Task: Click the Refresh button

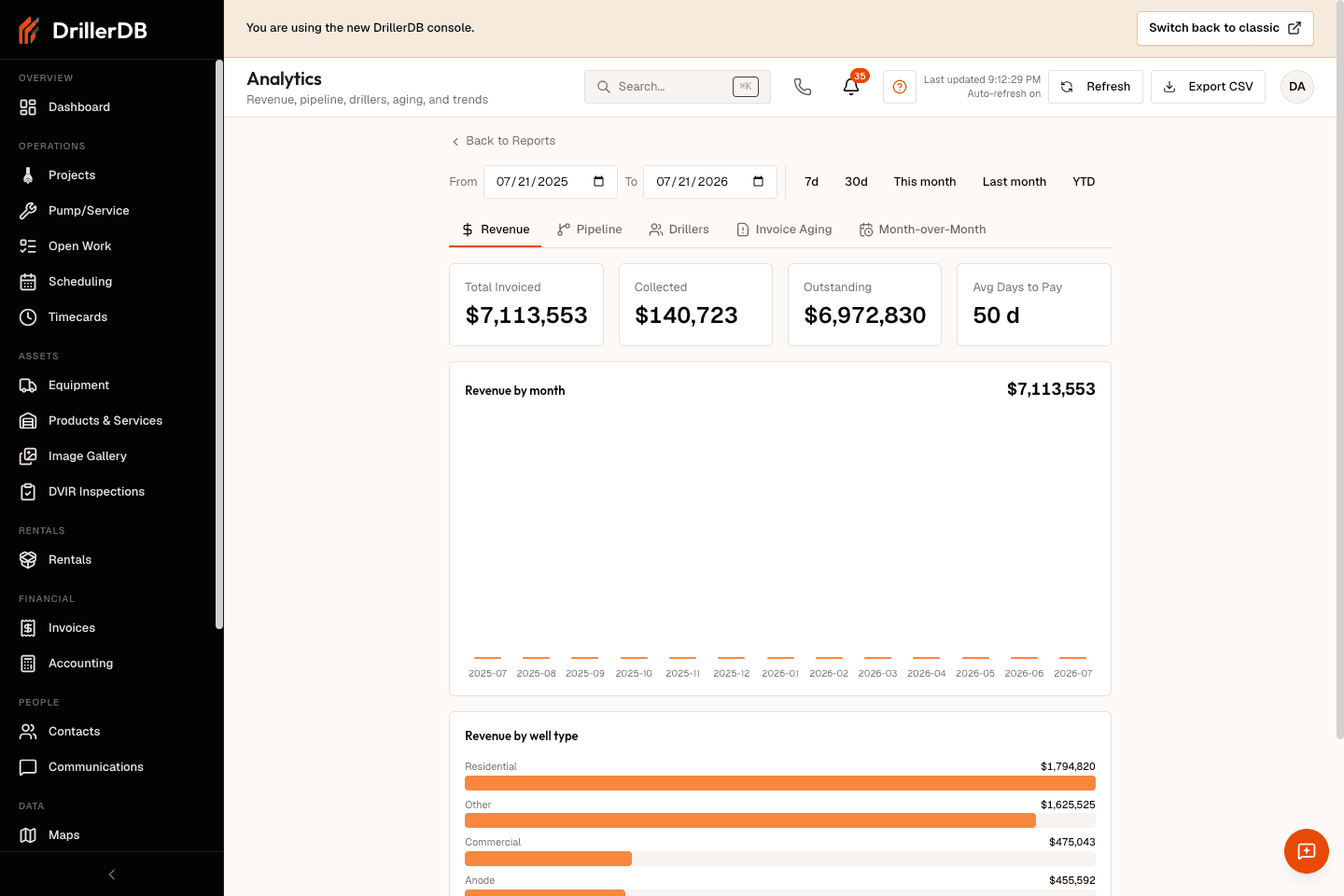Action: (x=1096, y=87)
